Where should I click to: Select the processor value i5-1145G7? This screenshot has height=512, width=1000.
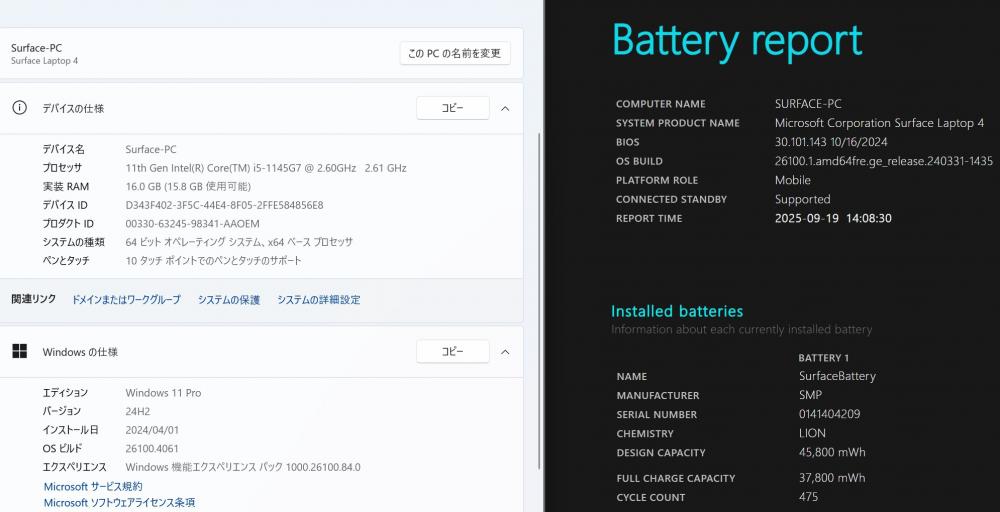click(266, 168)
